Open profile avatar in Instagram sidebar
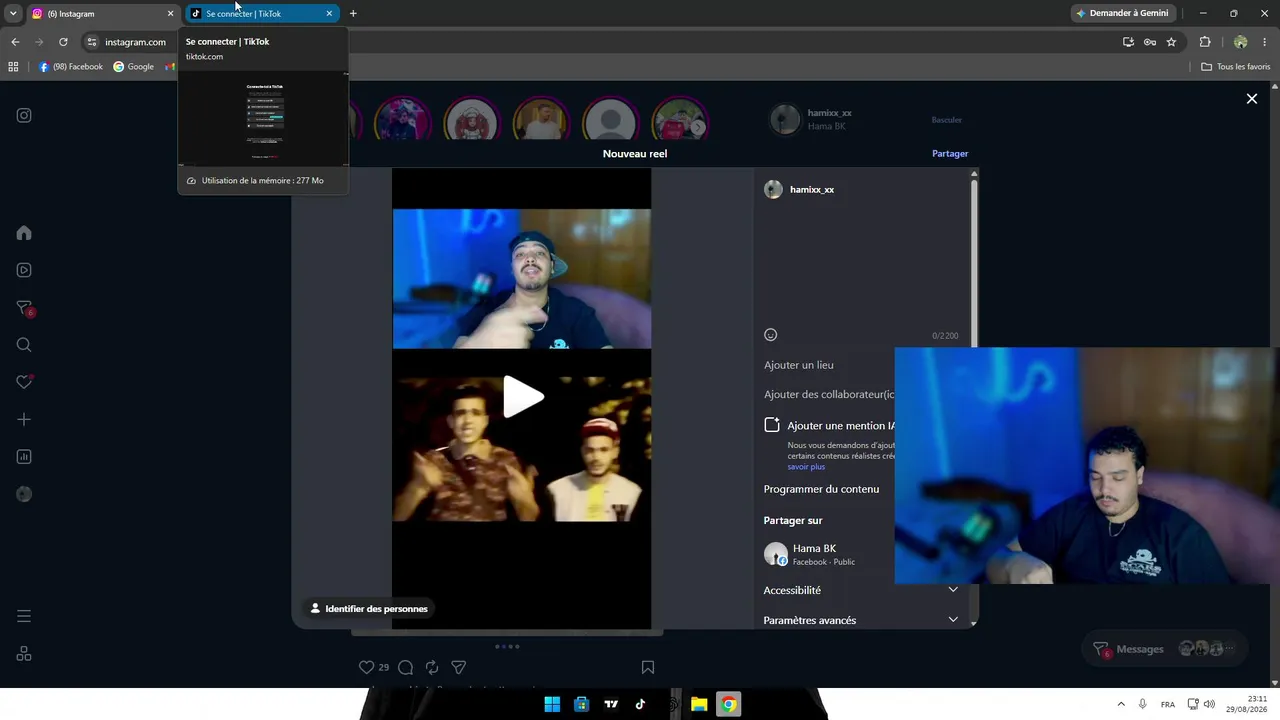 [x=24, y=494]
